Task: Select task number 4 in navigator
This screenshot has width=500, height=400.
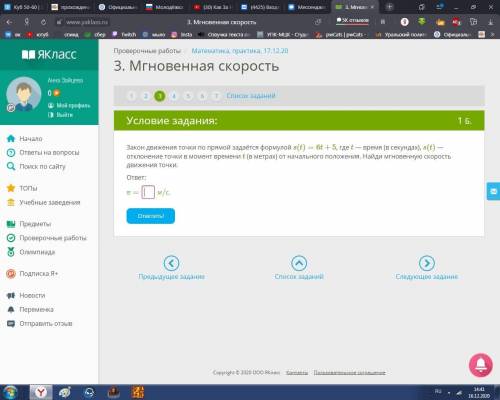Action: click(174, 96)
